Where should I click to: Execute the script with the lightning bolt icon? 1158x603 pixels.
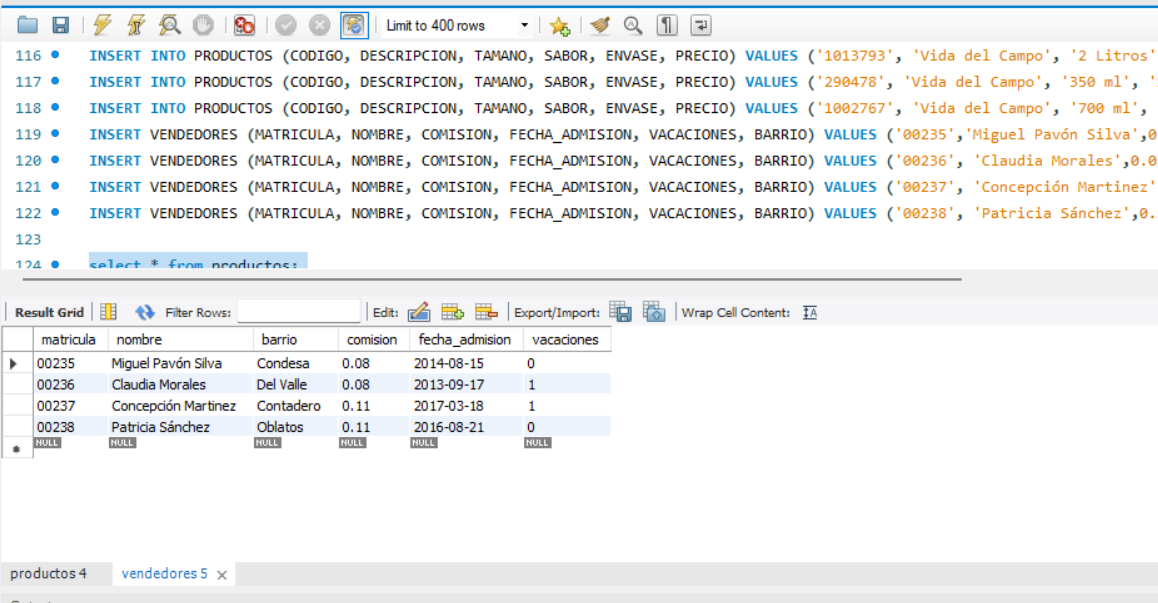(x=103, y=25)
